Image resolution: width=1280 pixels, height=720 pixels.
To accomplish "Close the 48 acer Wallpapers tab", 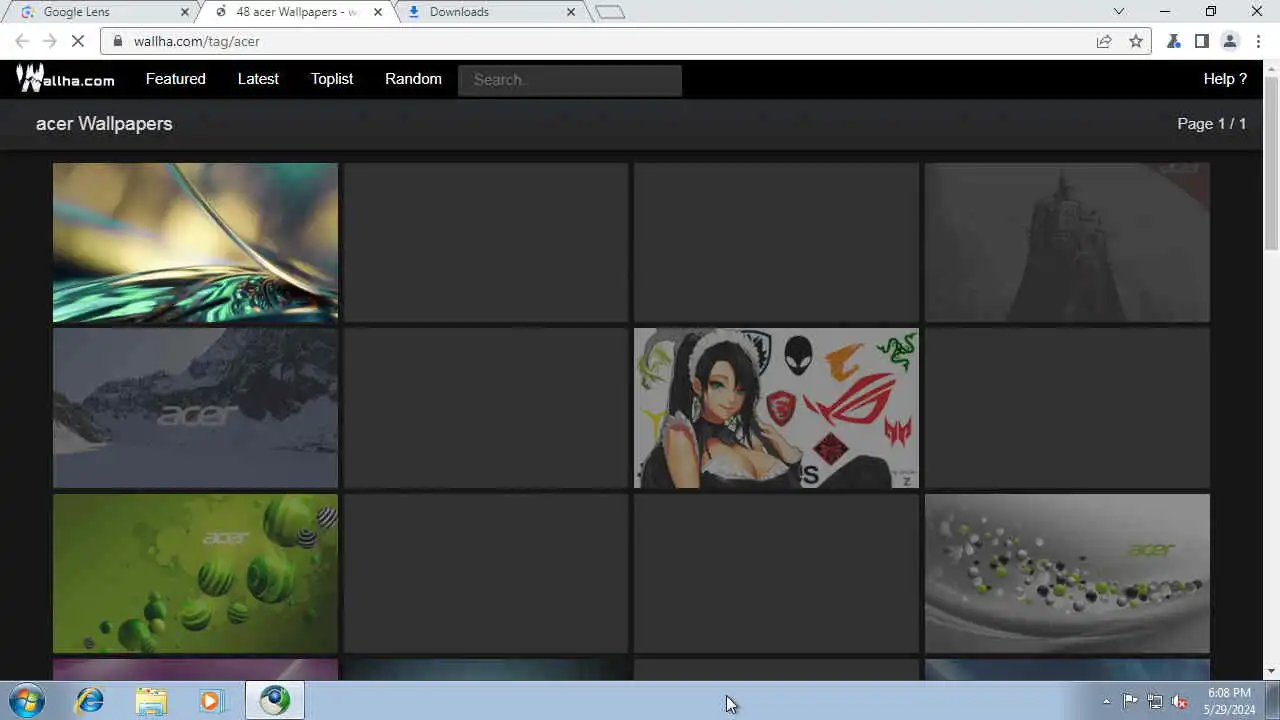I will 378,12.
